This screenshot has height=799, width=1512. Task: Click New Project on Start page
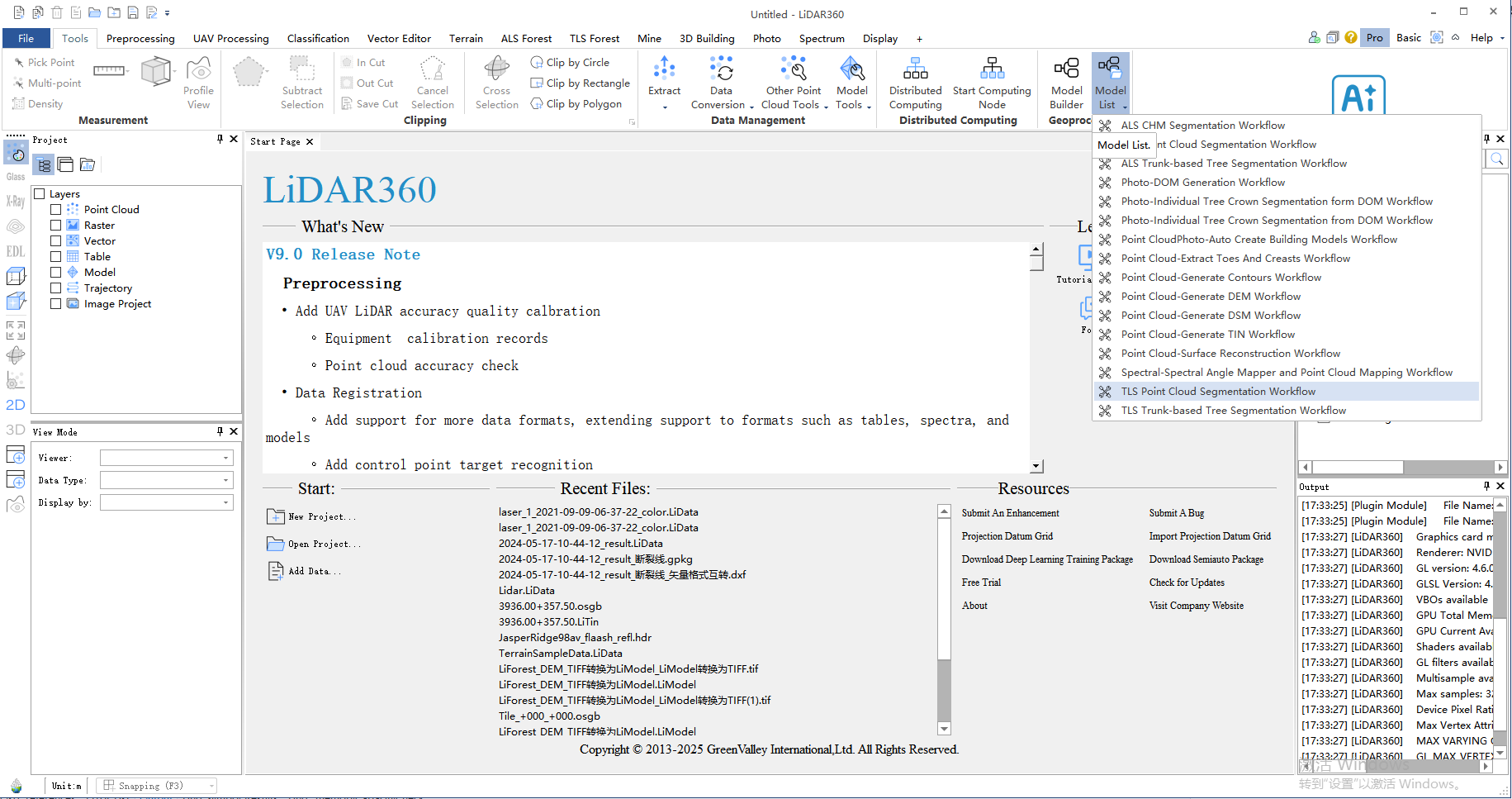click(321, 517)
